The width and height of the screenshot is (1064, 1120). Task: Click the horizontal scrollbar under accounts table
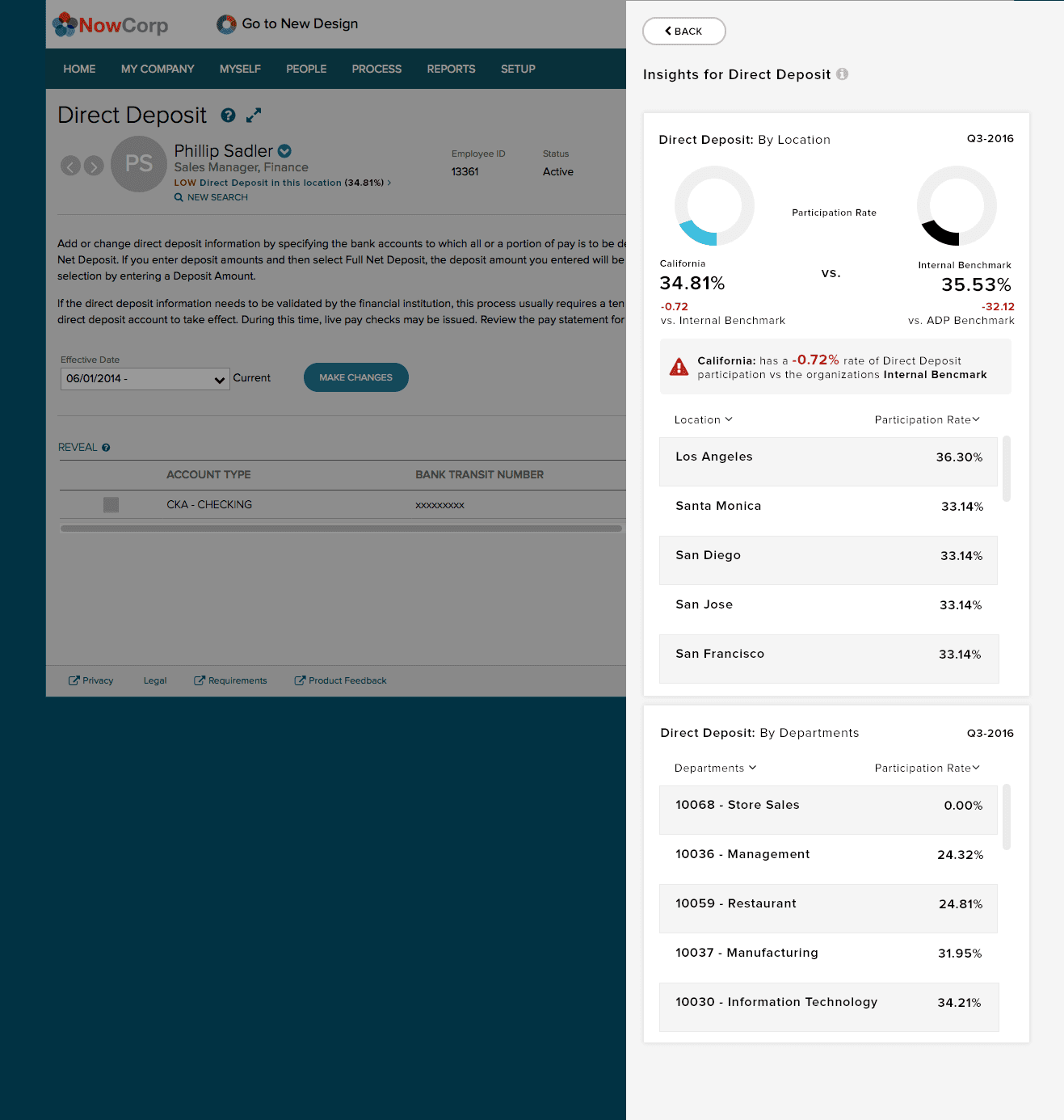(x=341, y=528)
